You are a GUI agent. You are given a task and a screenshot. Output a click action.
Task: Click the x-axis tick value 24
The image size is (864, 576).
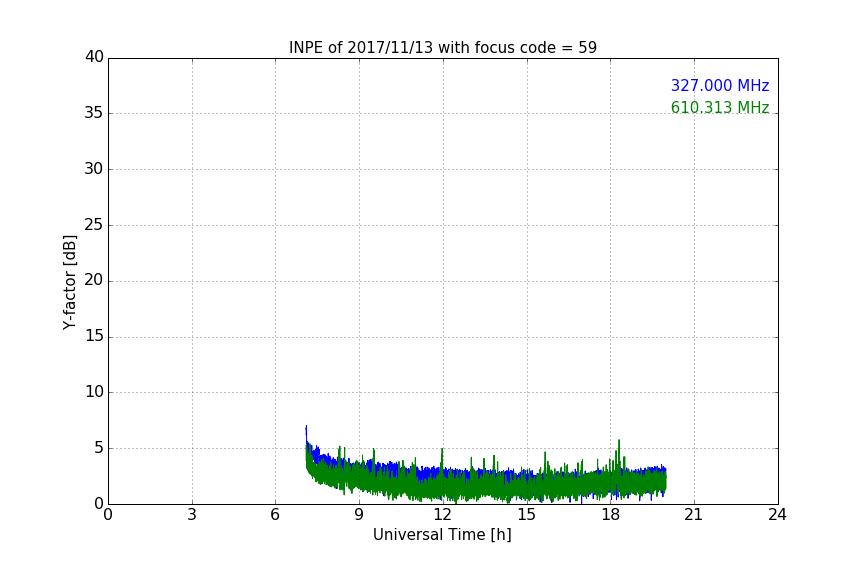pyautogui.click(x=777, y=515)
